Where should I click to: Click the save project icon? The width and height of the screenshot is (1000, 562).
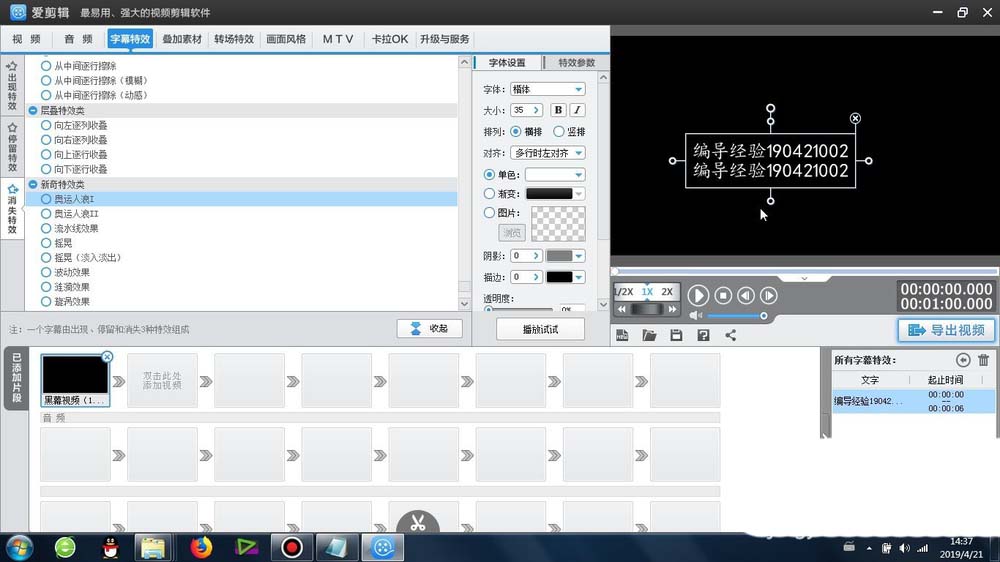pyautogui.click(x=676, y=335)
